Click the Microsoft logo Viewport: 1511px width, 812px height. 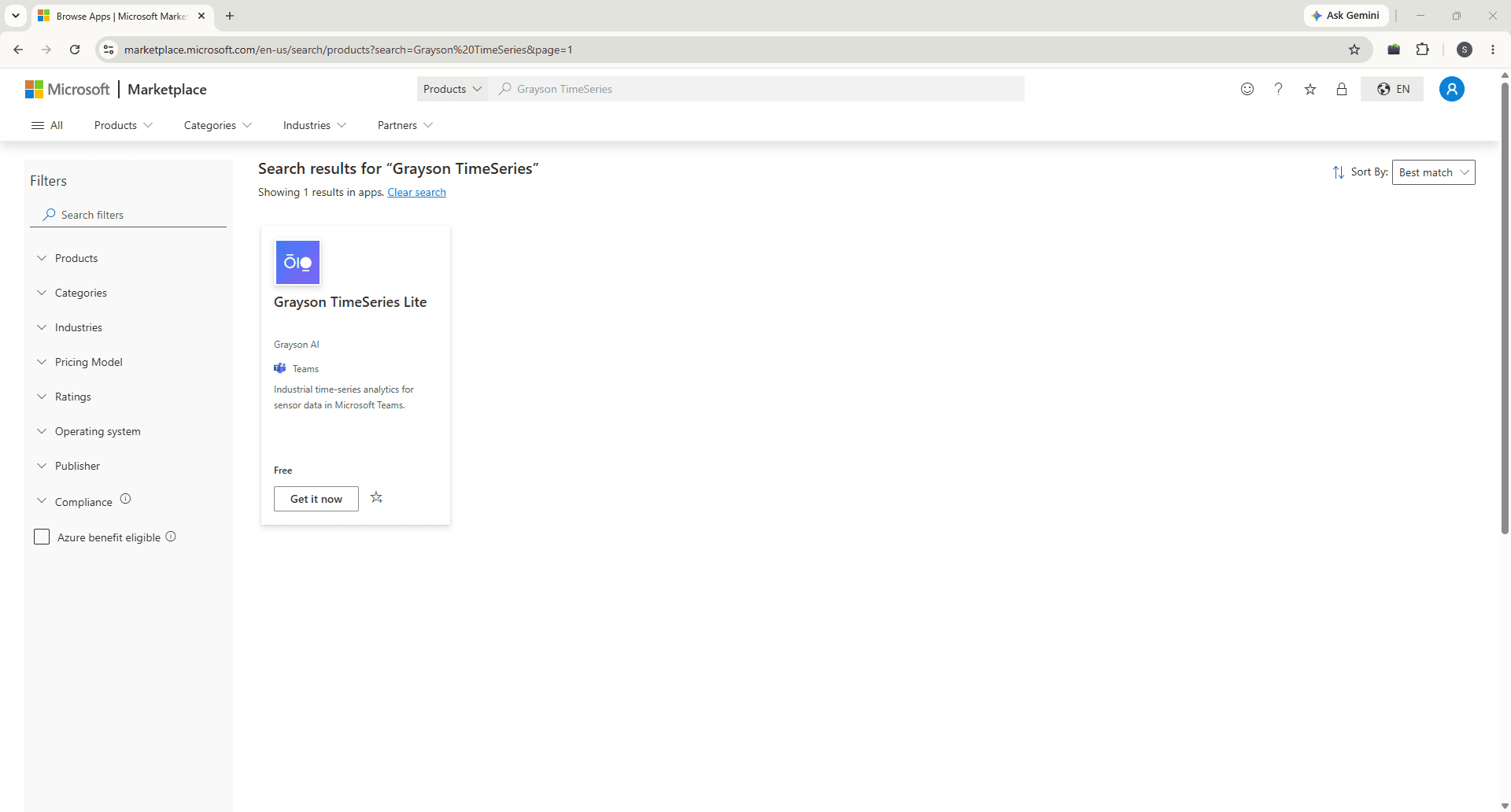[68, 90]
